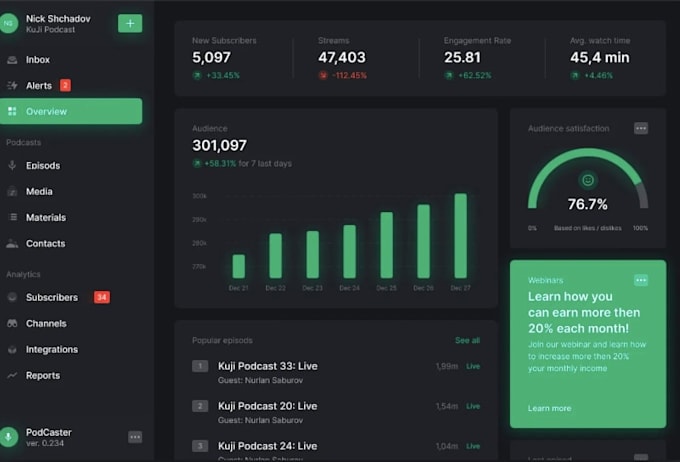Click the Media music icon
The height and width of the screenshot is (462, 680).
tap(12, 191)
